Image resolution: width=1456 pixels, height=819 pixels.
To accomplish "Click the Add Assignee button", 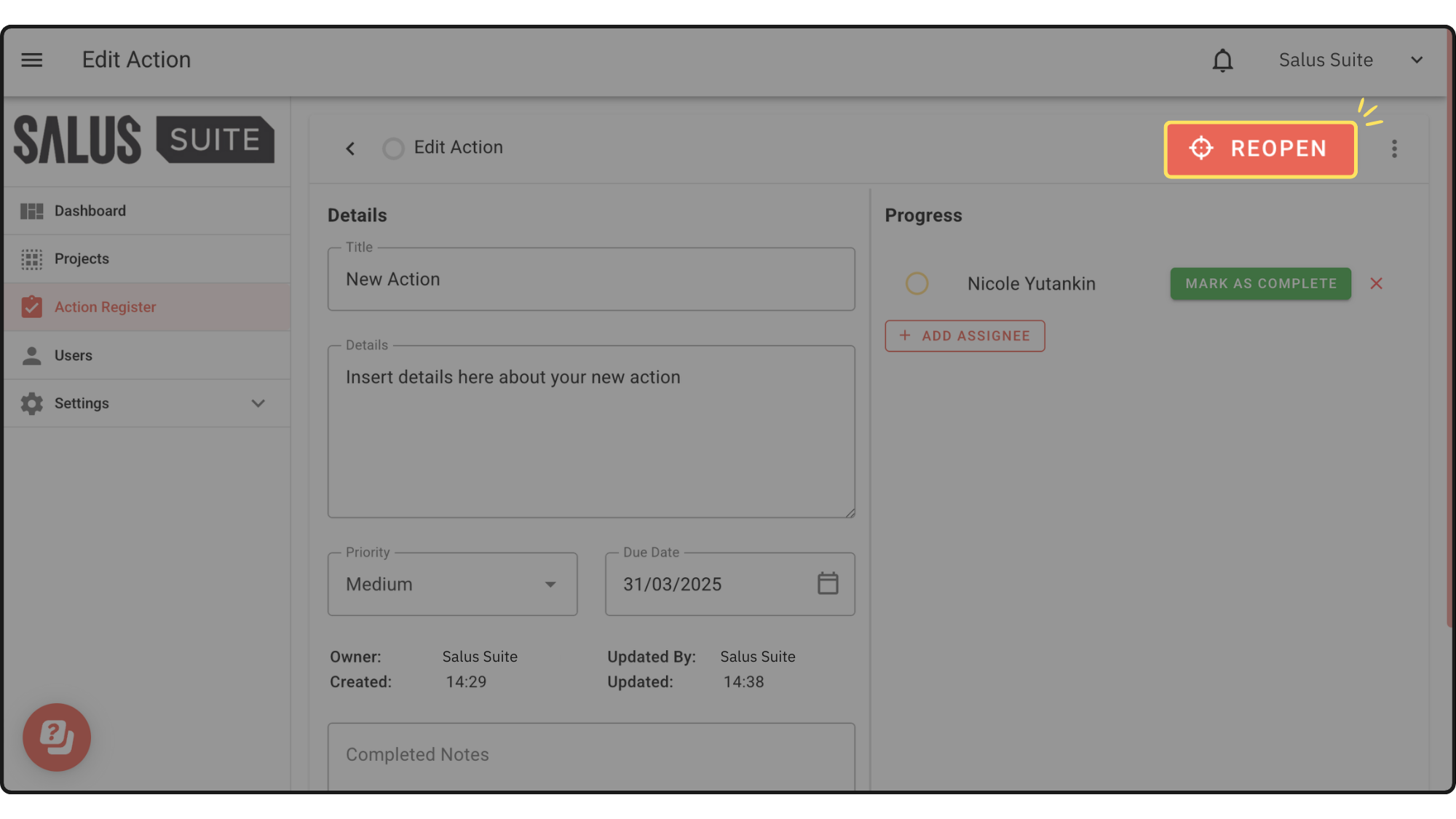I will [x=965, y=336].
